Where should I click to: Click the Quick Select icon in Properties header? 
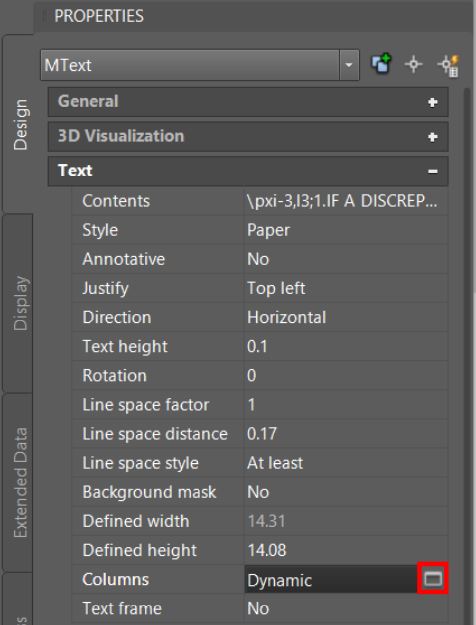381,64
